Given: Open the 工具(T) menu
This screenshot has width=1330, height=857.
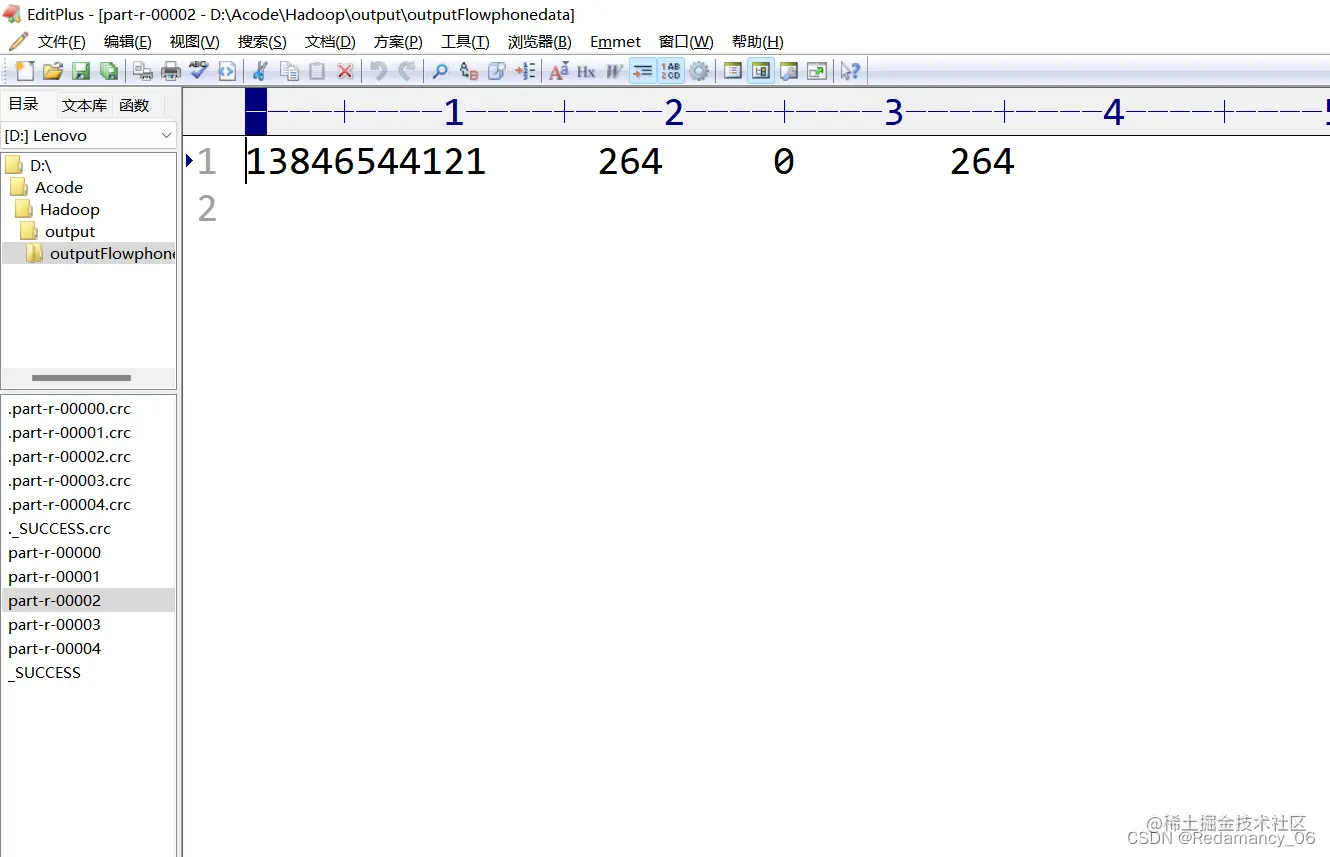Looking at the screenshot, I should point(465,42).
